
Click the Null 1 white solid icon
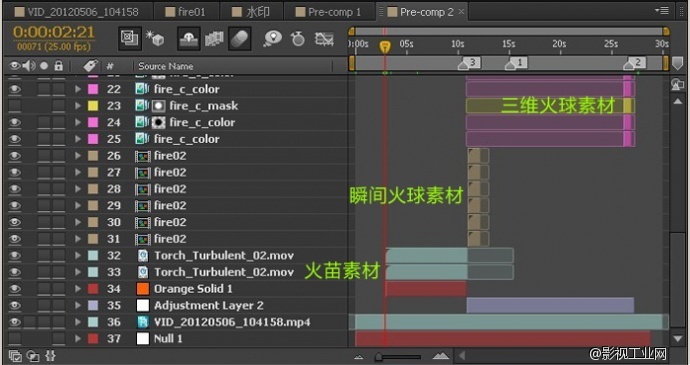pyautogui.click(x=143, y=339)
